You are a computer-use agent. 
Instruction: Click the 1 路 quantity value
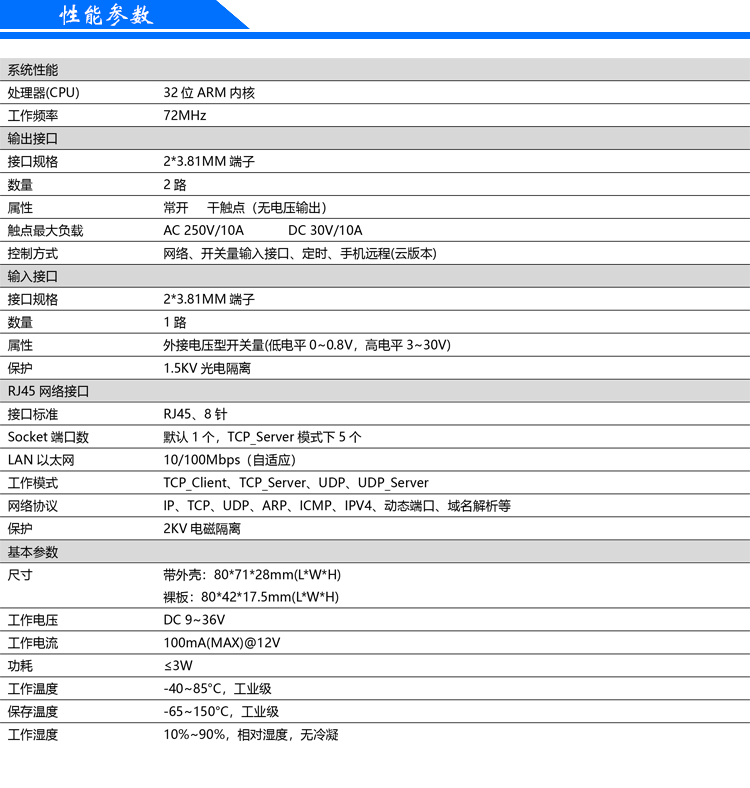click(175, 323)
